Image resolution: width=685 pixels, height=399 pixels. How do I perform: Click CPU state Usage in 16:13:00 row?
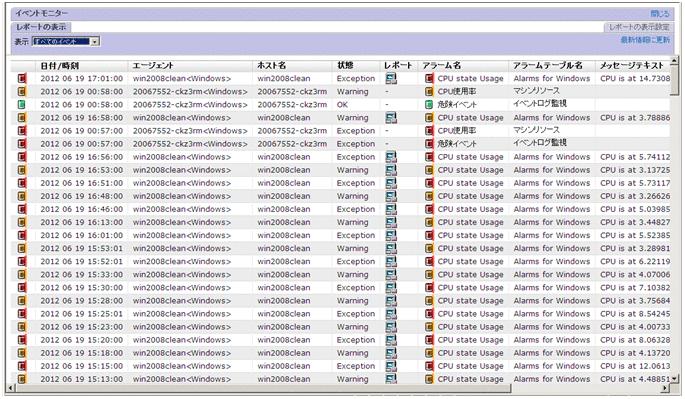[x=471, y=222]
